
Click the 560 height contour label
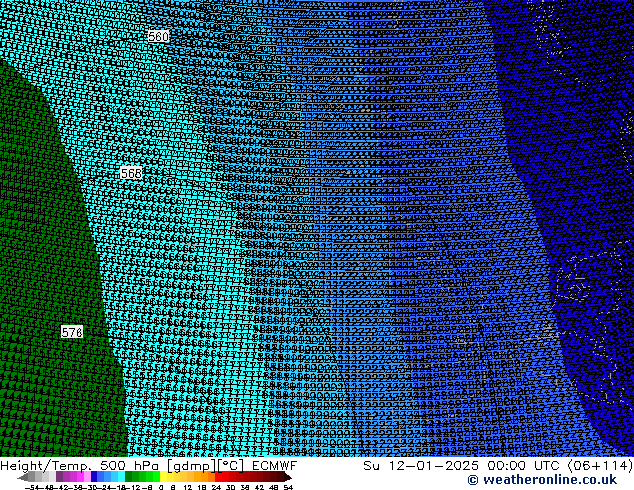click(x=158, y=36)
